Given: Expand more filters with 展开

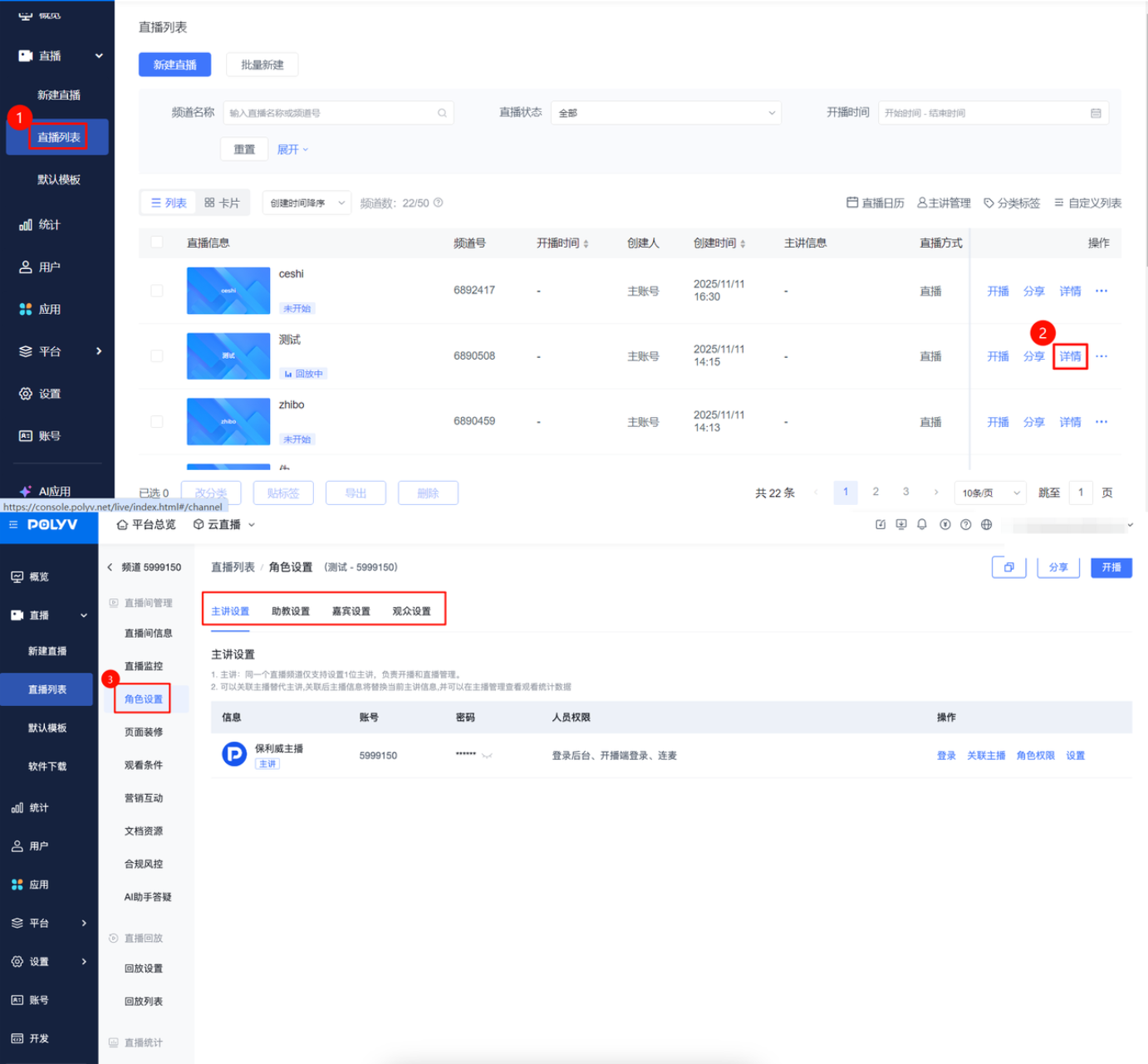Looking at the screenshot, I should click(x=292, y=150).
